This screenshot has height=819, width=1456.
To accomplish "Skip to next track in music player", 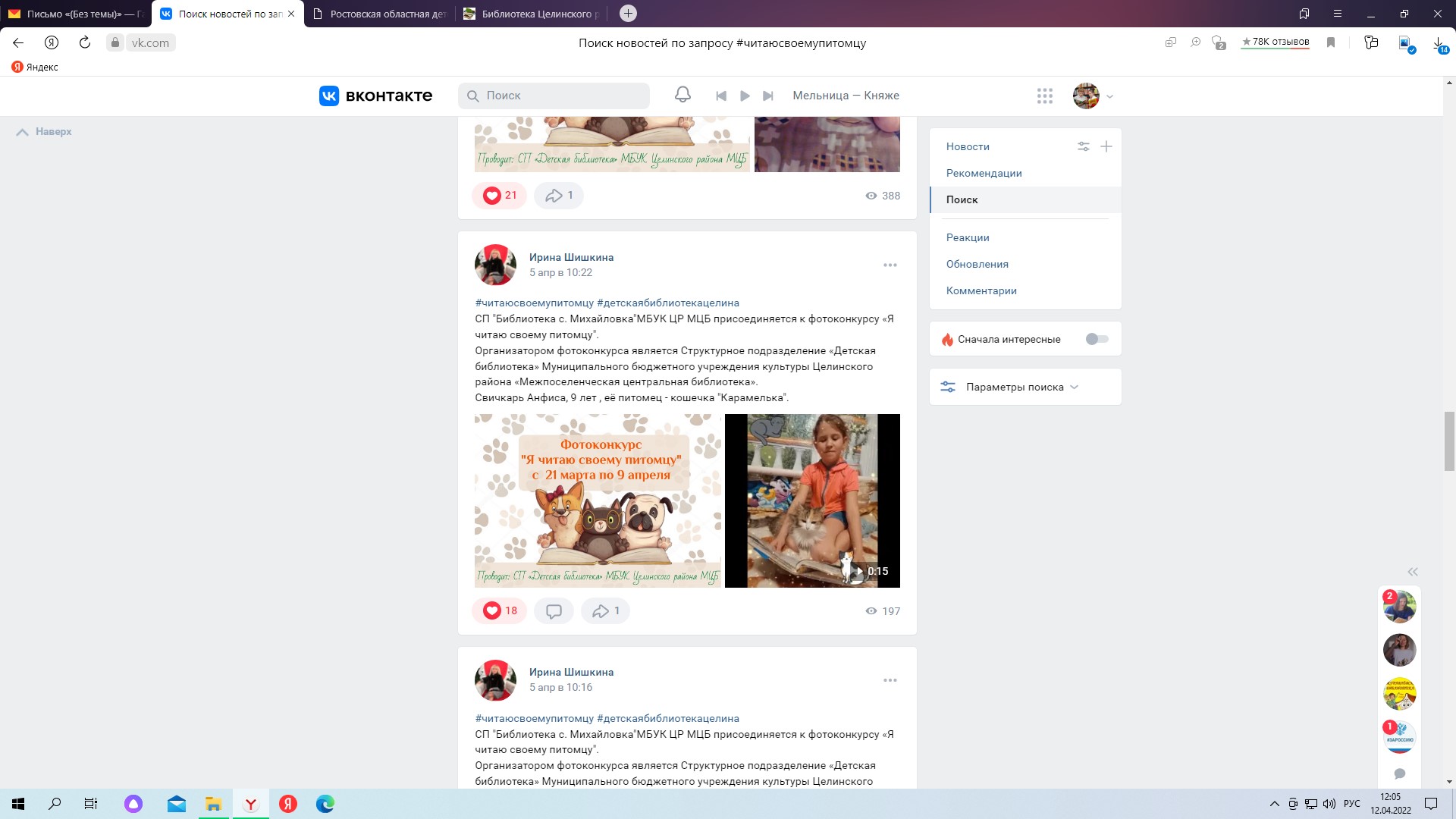I will tap(768, 96).
